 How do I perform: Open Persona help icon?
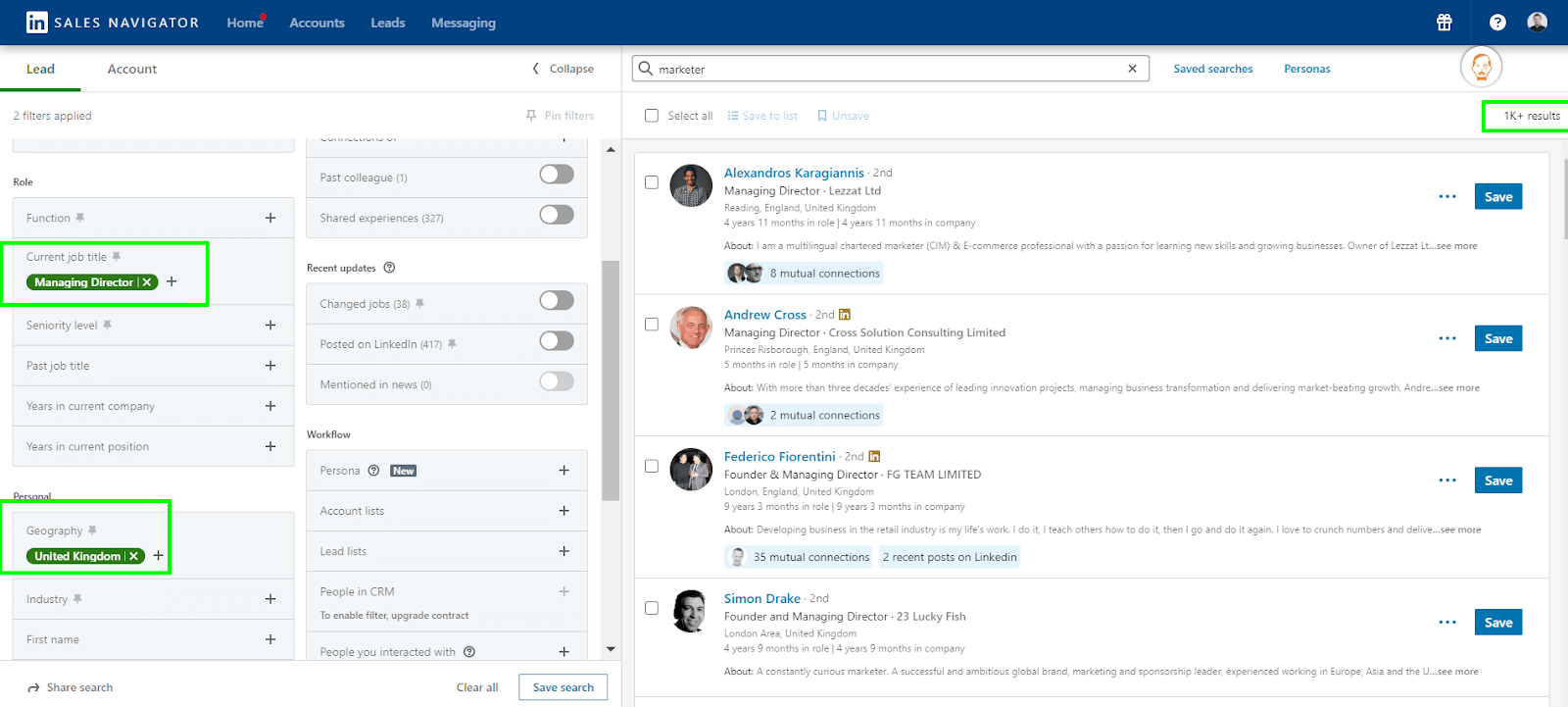(373, 471)
